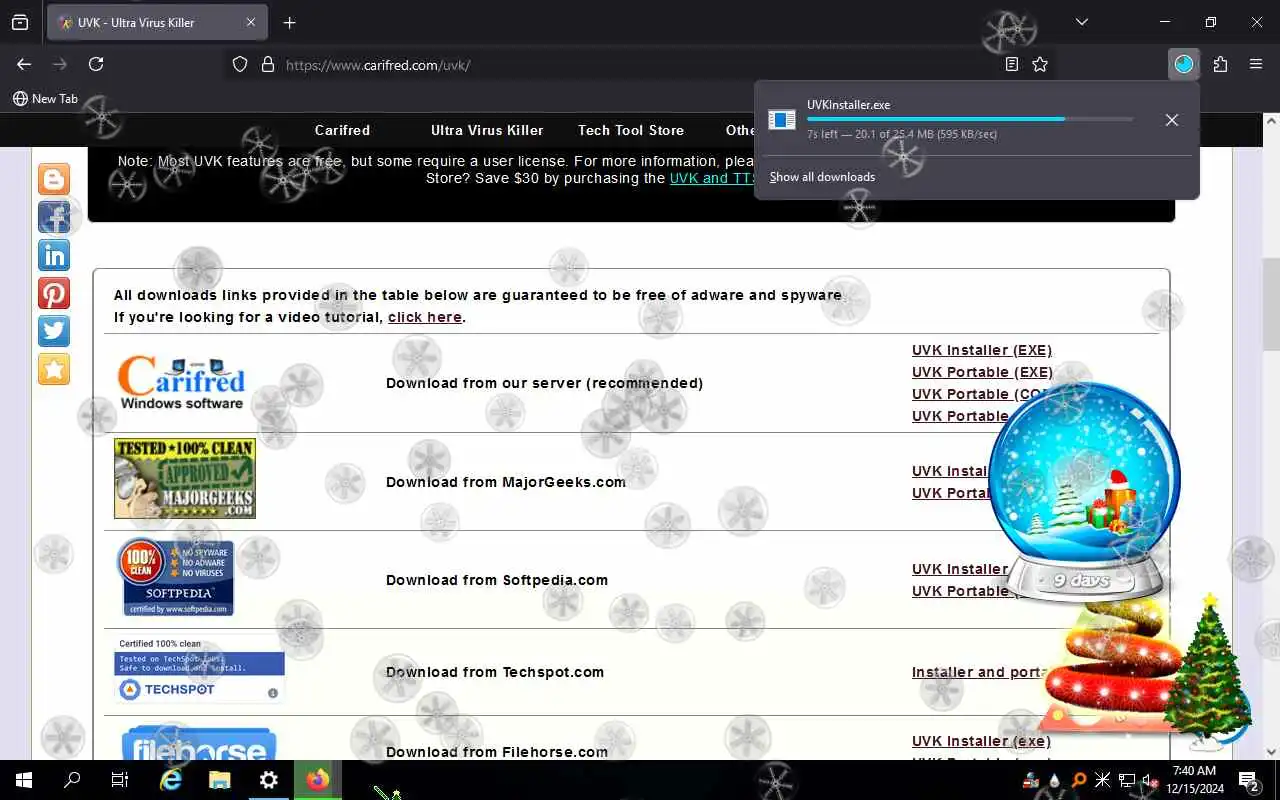Click Show all downloads
Viewport: 1280px width, 800px height.
click(822, 177)
